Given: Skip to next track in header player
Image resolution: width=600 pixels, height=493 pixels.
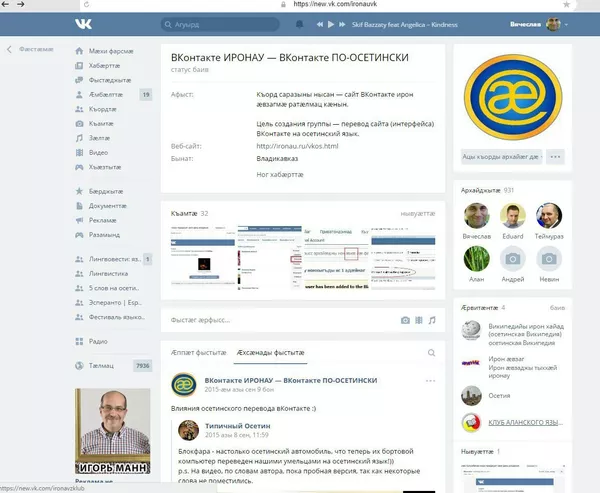Looking at the screenshot, I should (342, 24).
